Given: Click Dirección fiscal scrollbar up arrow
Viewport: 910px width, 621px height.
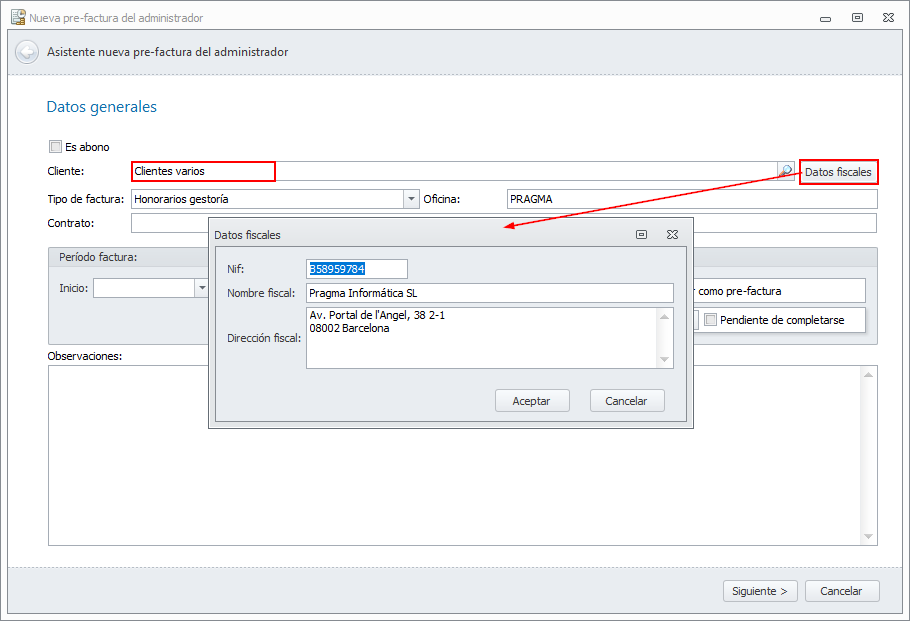Looking at the screenshot, I should click(x=665, y=316).
